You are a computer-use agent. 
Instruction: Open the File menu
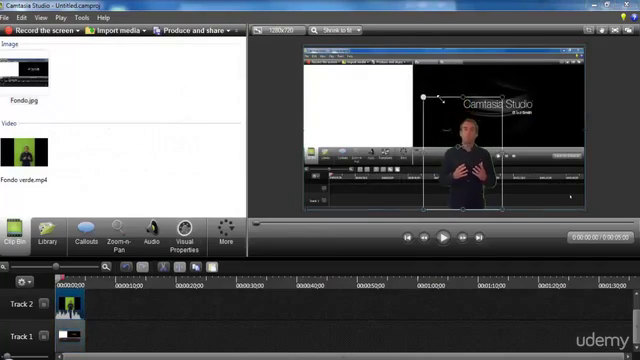(x=4, y=18)
